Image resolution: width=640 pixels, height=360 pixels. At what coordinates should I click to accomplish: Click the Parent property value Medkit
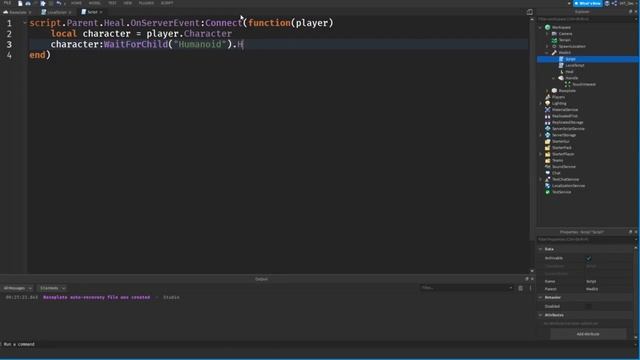(x=592, y=289)
